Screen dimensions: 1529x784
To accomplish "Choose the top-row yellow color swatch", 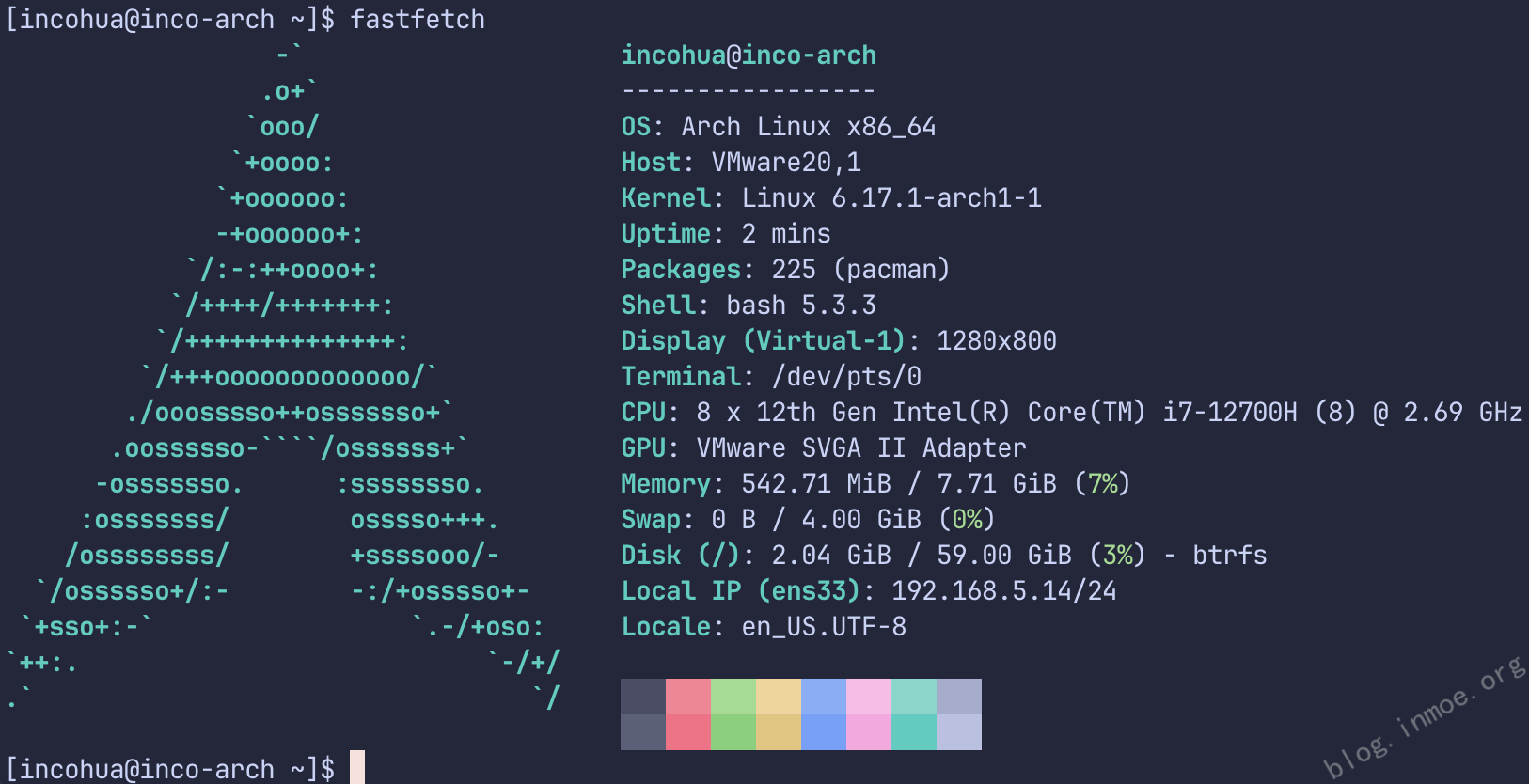I will pyautogui.click(x=779, y=697).
